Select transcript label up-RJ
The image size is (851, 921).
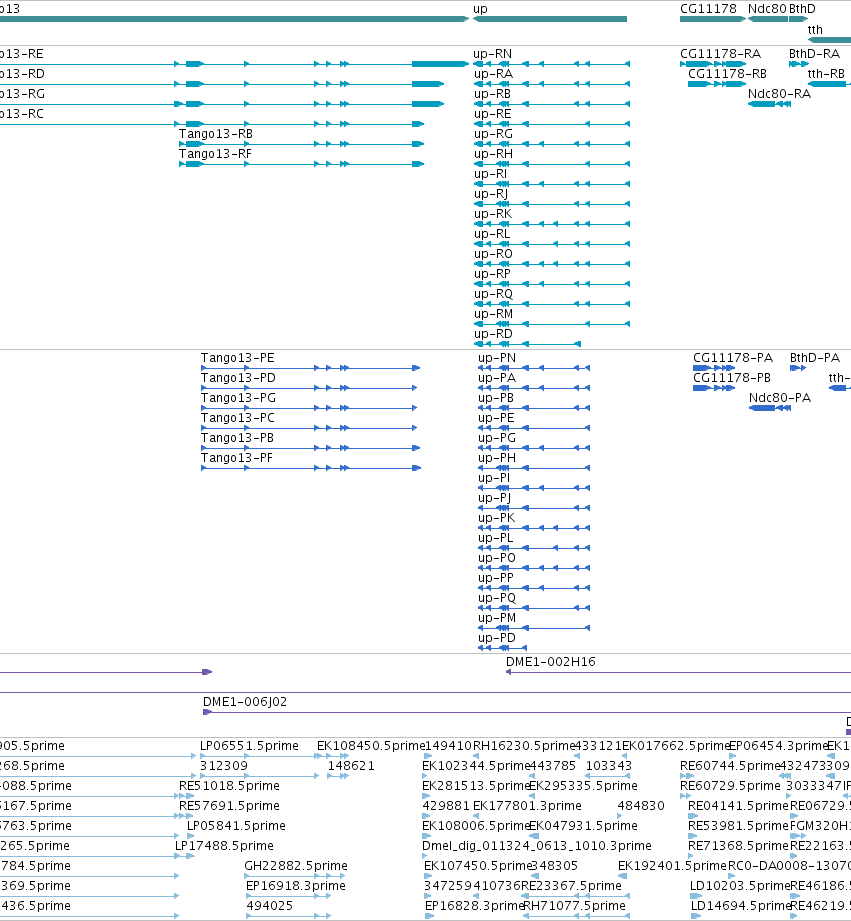(x=491, y=194)
